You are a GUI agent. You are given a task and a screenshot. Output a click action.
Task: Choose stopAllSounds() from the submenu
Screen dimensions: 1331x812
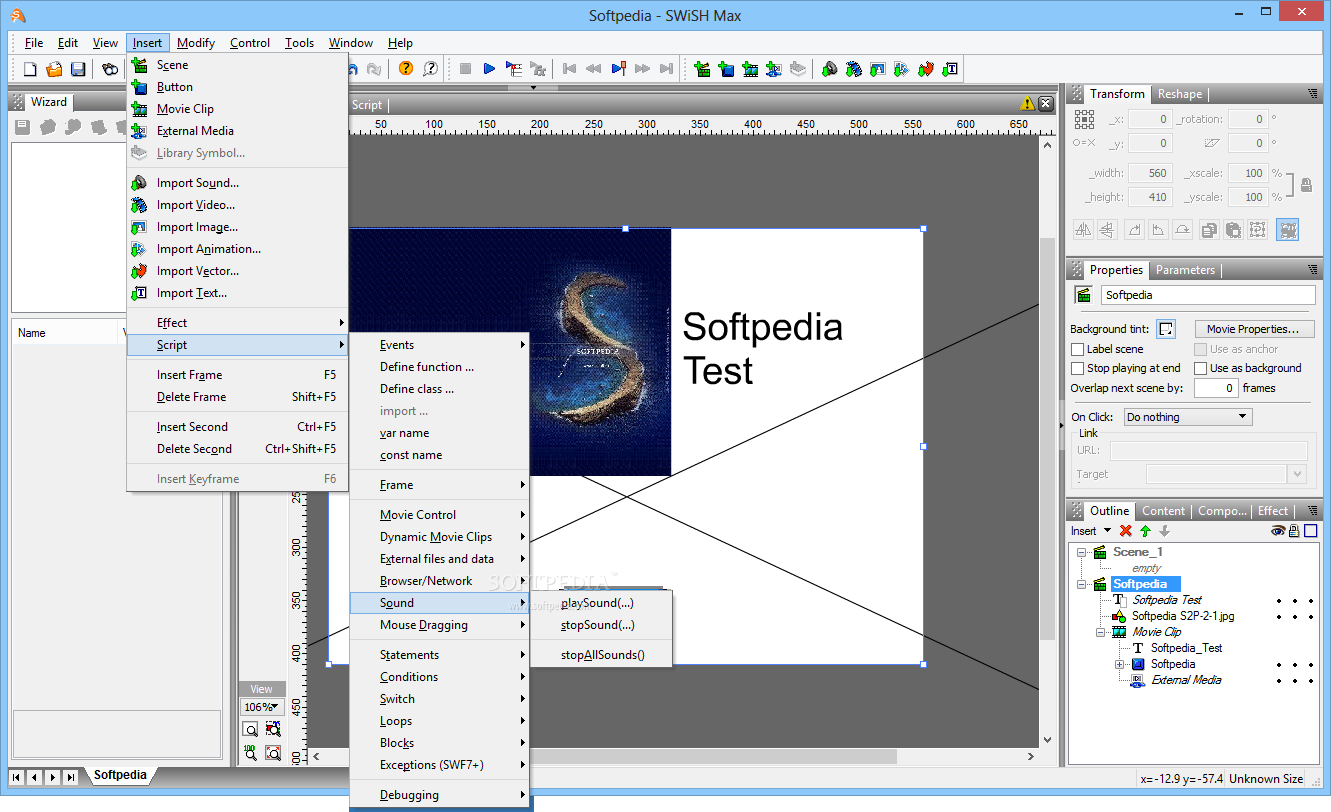602,655
